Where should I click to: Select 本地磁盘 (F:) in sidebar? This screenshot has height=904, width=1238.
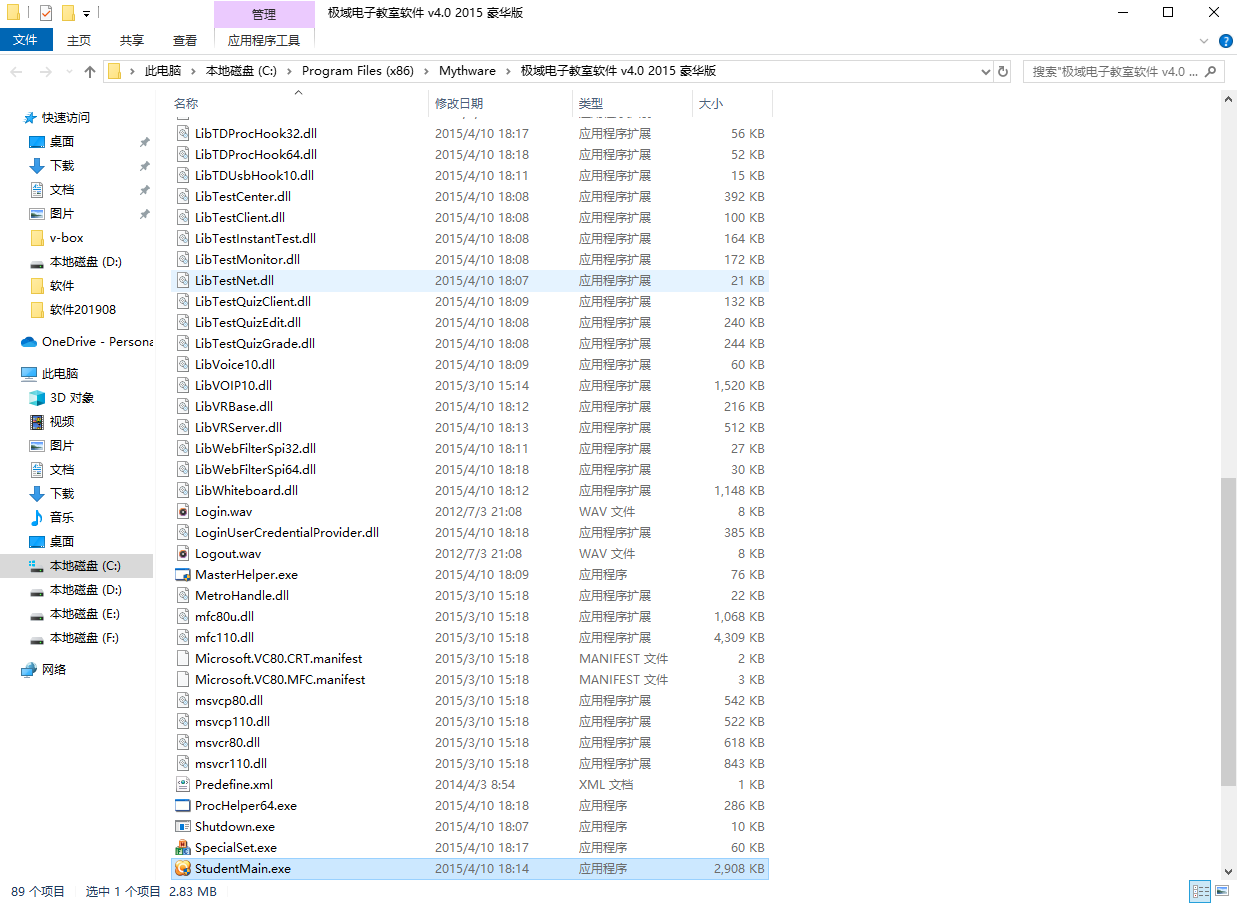(x=85, y=638)
